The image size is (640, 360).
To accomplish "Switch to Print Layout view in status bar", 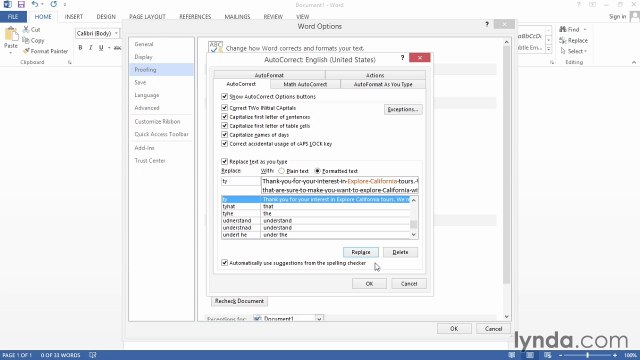I will [530, 355].
